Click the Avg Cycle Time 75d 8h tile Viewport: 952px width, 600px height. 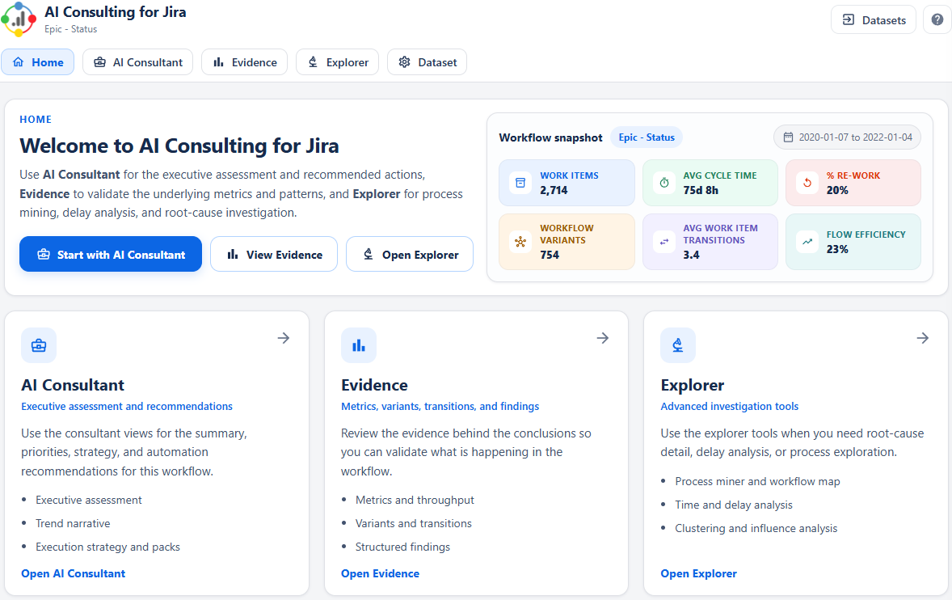coord(710,183)
